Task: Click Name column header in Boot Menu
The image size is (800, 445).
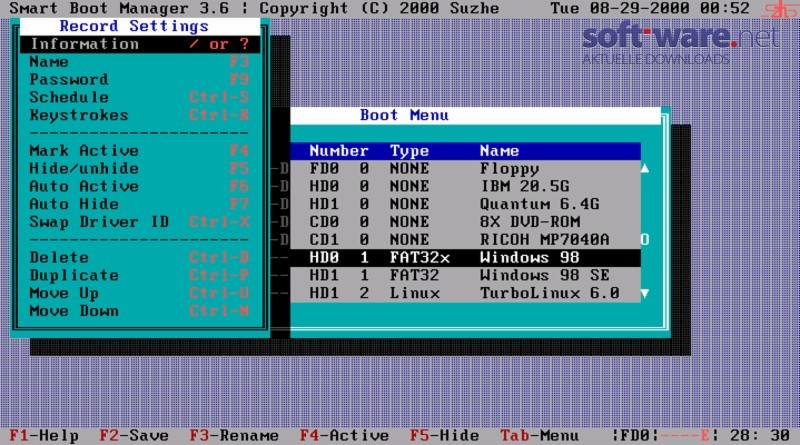Action: [499, 151]
